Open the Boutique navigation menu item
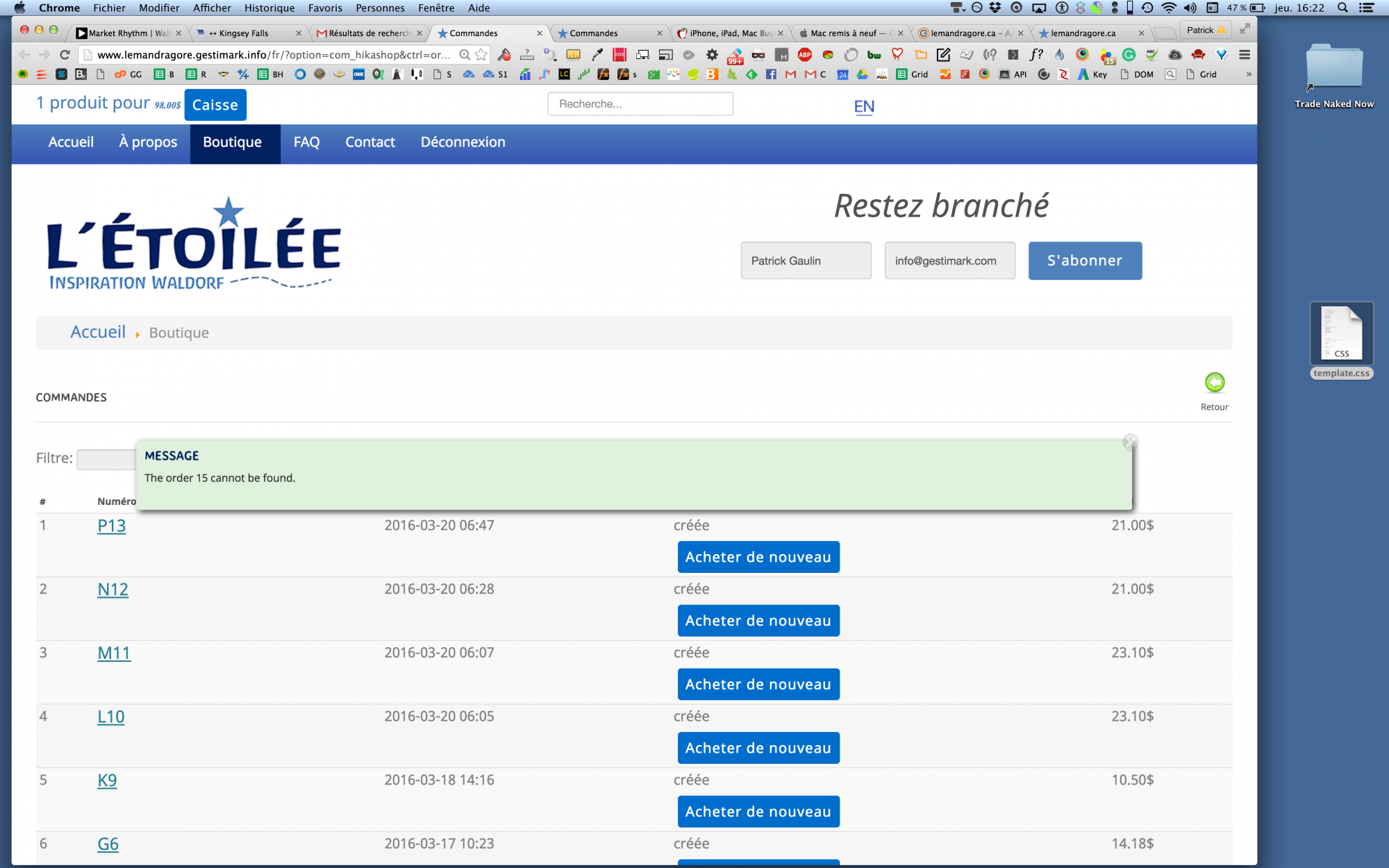Screen dimensions: 1389x868 pyautogui.click(x=233, y=142)
